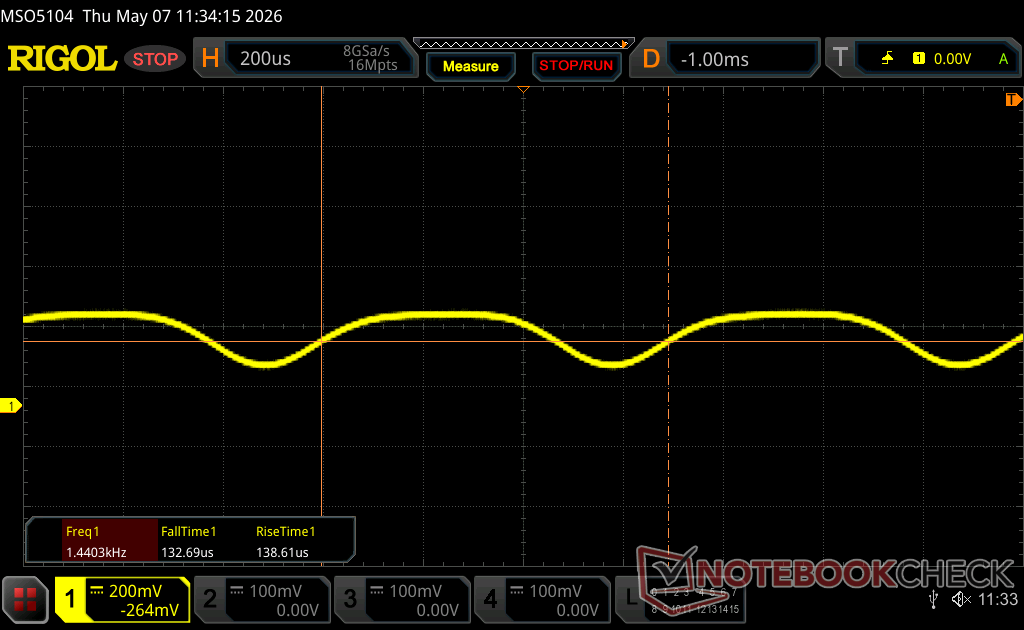Enable channel 3
The height and width of the screenshot is (630, 1024).
tap(403, 599)
